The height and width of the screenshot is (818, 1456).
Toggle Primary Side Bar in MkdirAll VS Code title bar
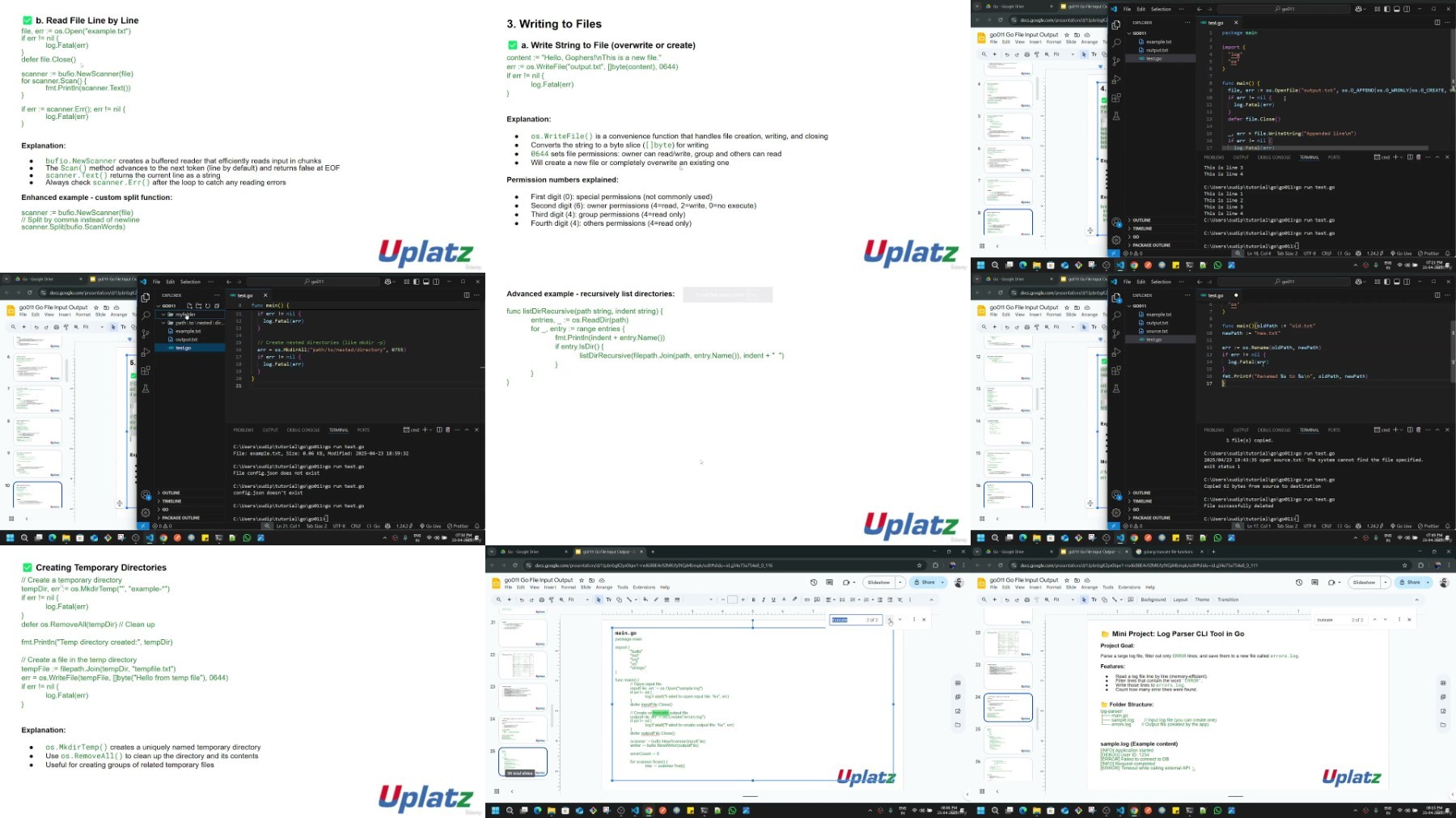click(417, 282)
